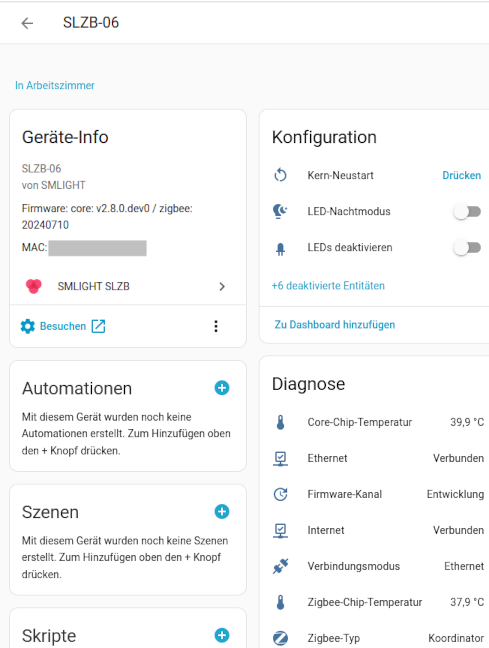Open the three-dot device menu
Image resolution: width=489 pixels, height=648 pixels.
[216, 326]
